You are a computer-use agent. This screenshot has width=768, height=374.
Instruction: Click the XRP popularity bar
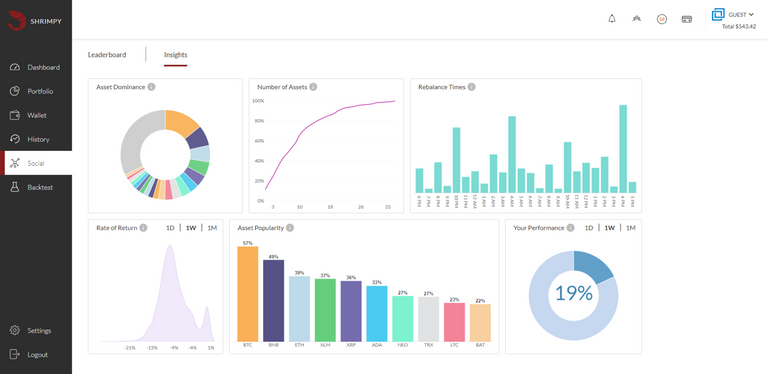pyautogui.click(x=351, y=311)
